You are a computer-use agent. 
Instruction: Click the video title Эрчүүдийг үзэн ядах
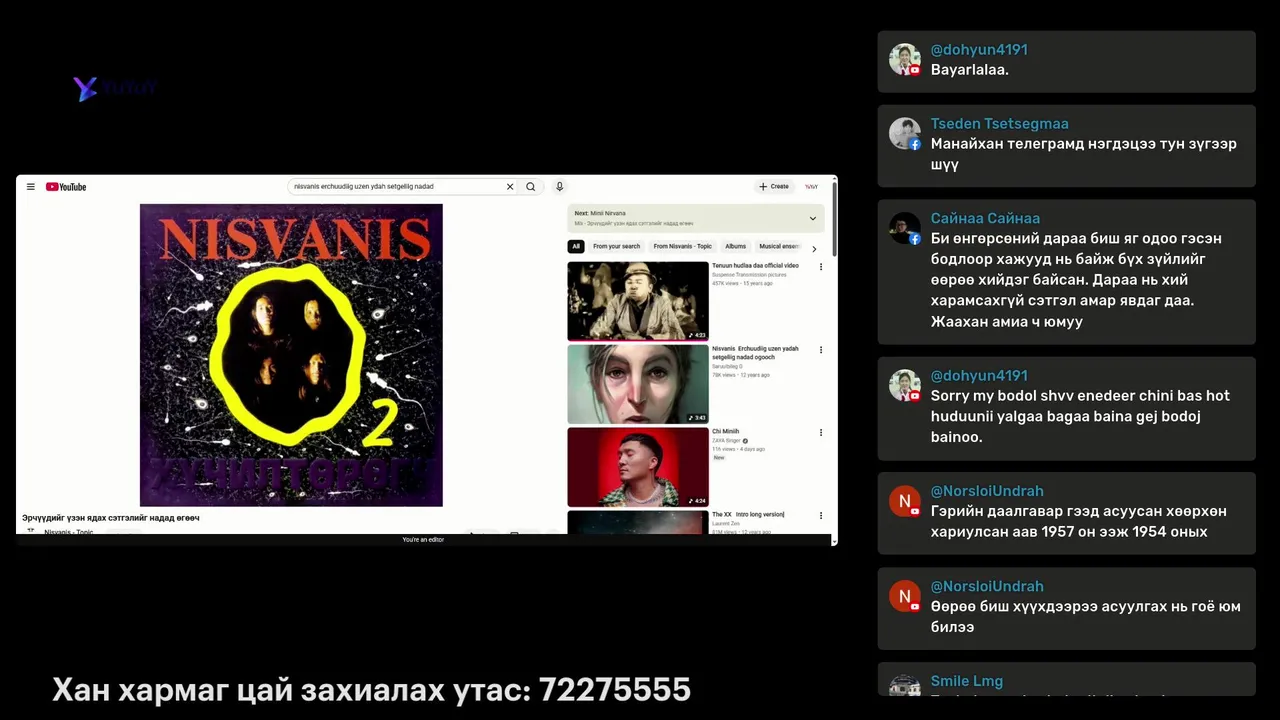[111, 518]
